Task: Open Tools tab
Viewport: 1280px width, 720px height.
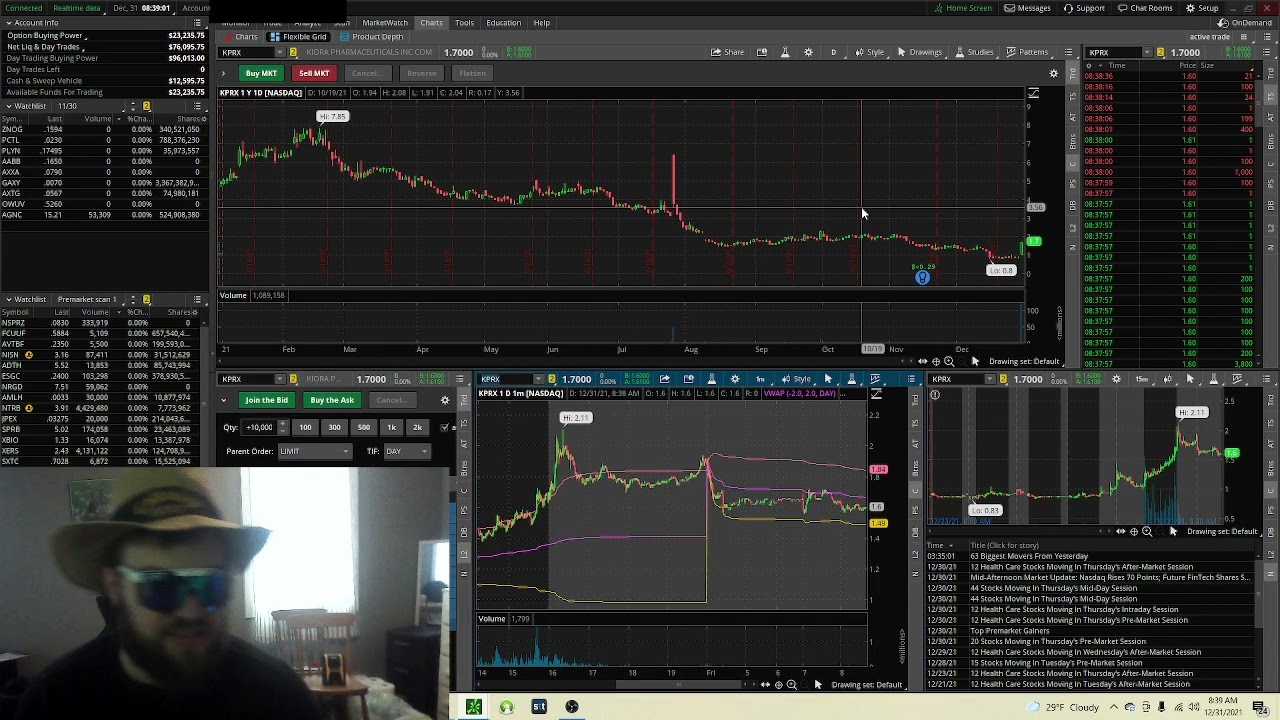Action: tap(464, 22)
